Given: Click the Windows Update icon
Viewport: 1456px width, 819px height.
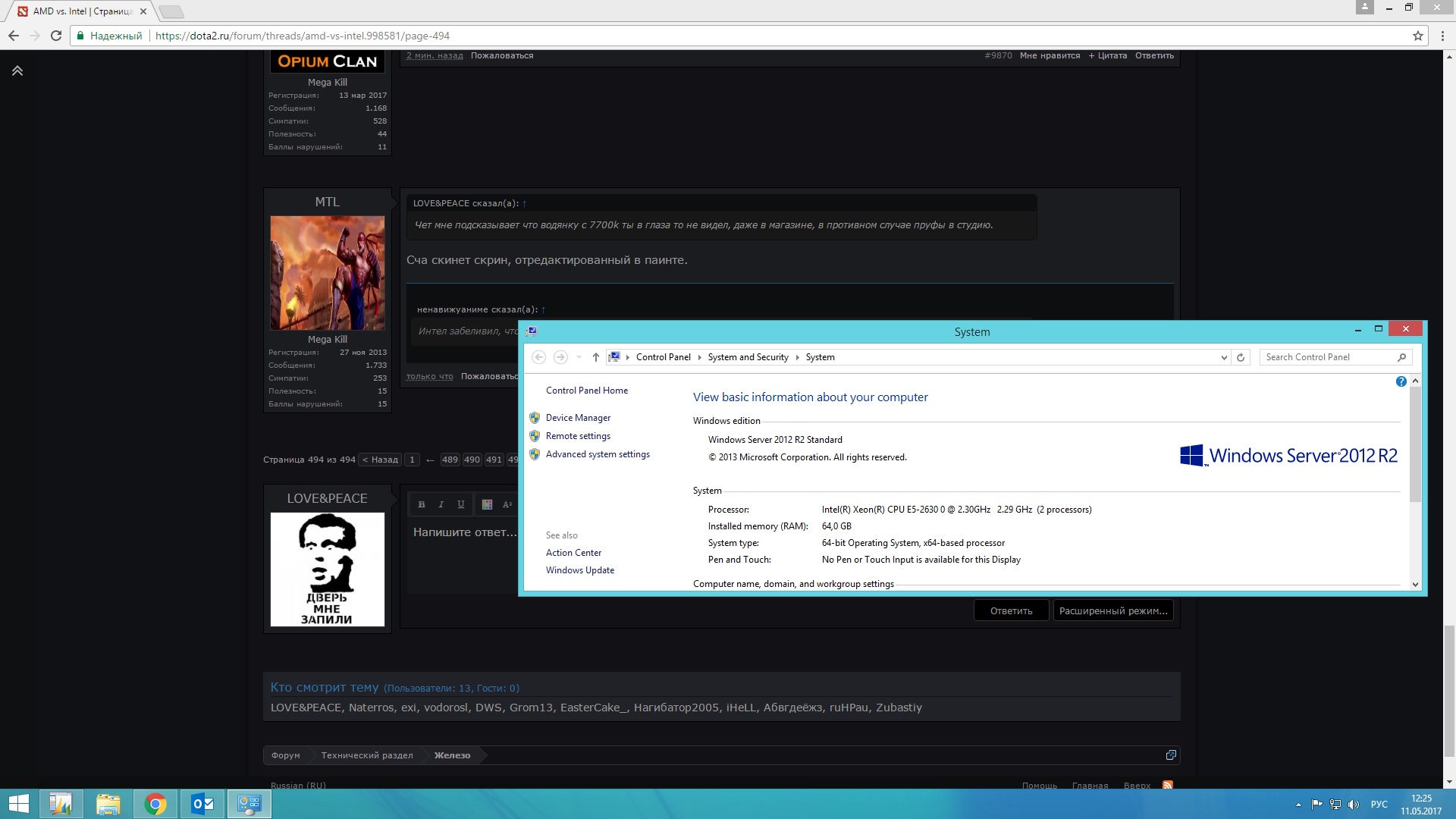Looking at the screenshot, I should pos(579,569).
